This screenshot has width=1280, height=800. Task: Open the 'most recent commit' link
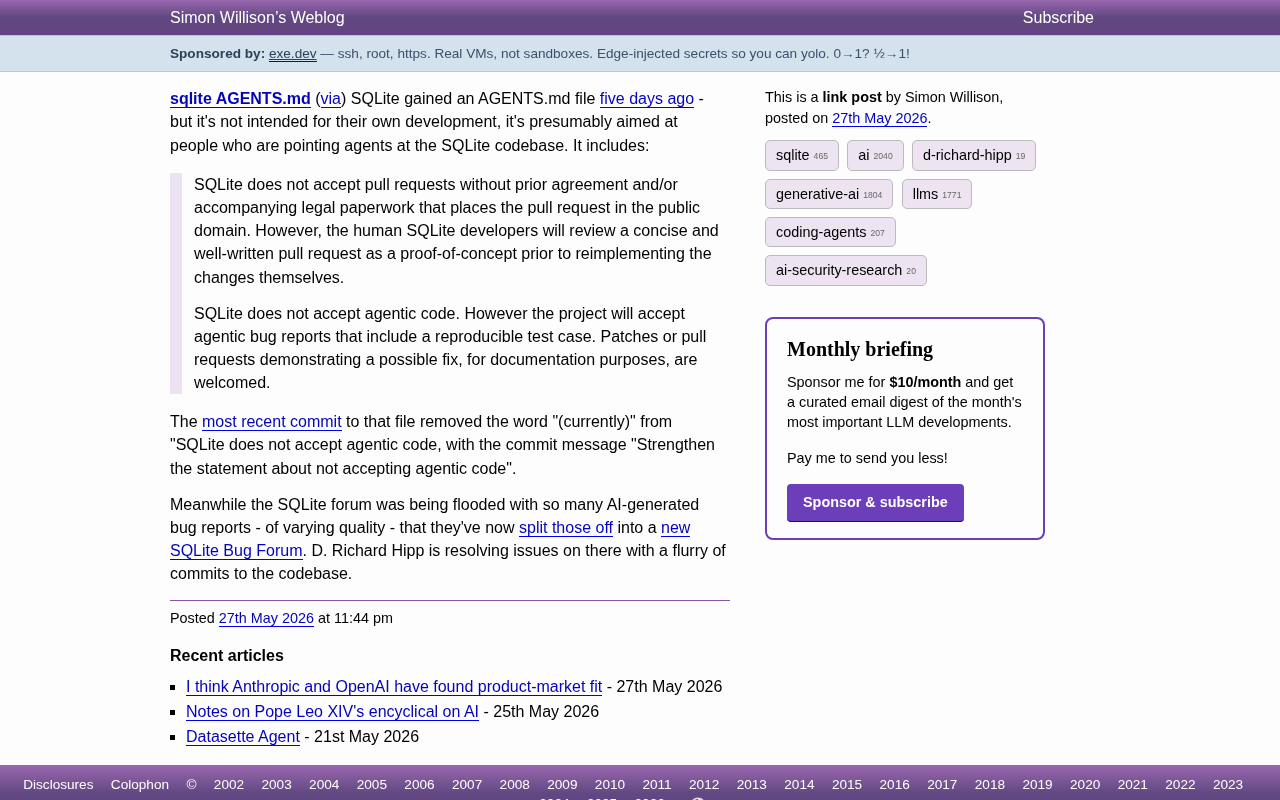tap(272, 422)
